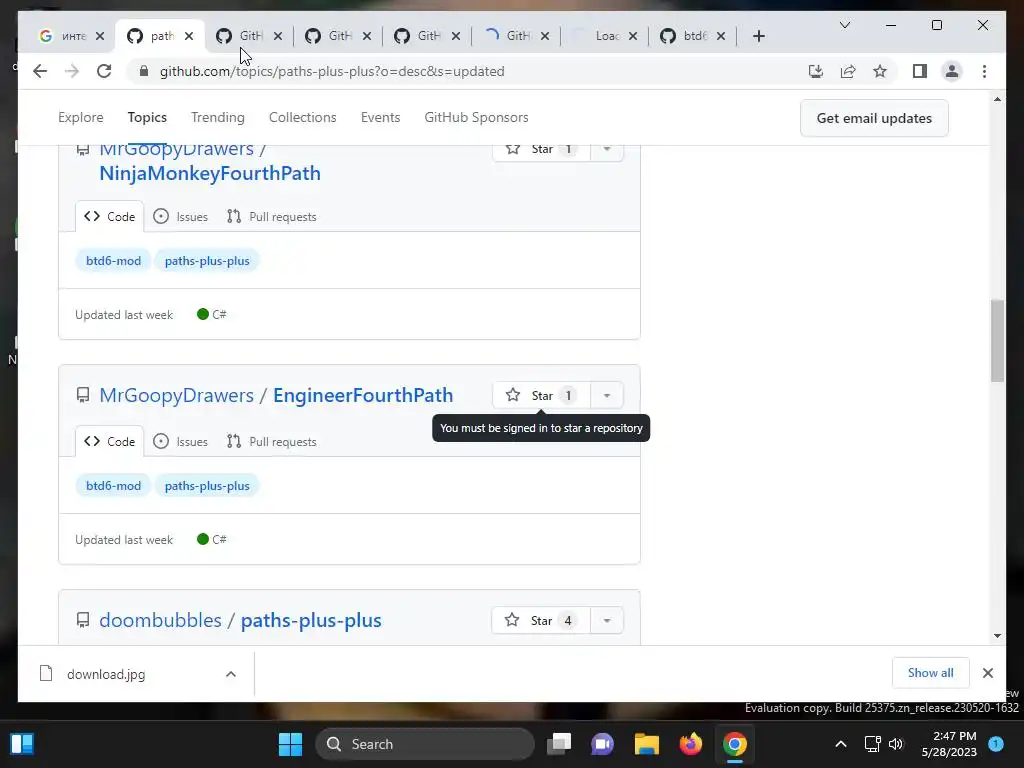Viewport: 1024px width, 768px height.
Task: Show hidden icons in system tray
Action: pyautogui.click(x=840, y=744)
